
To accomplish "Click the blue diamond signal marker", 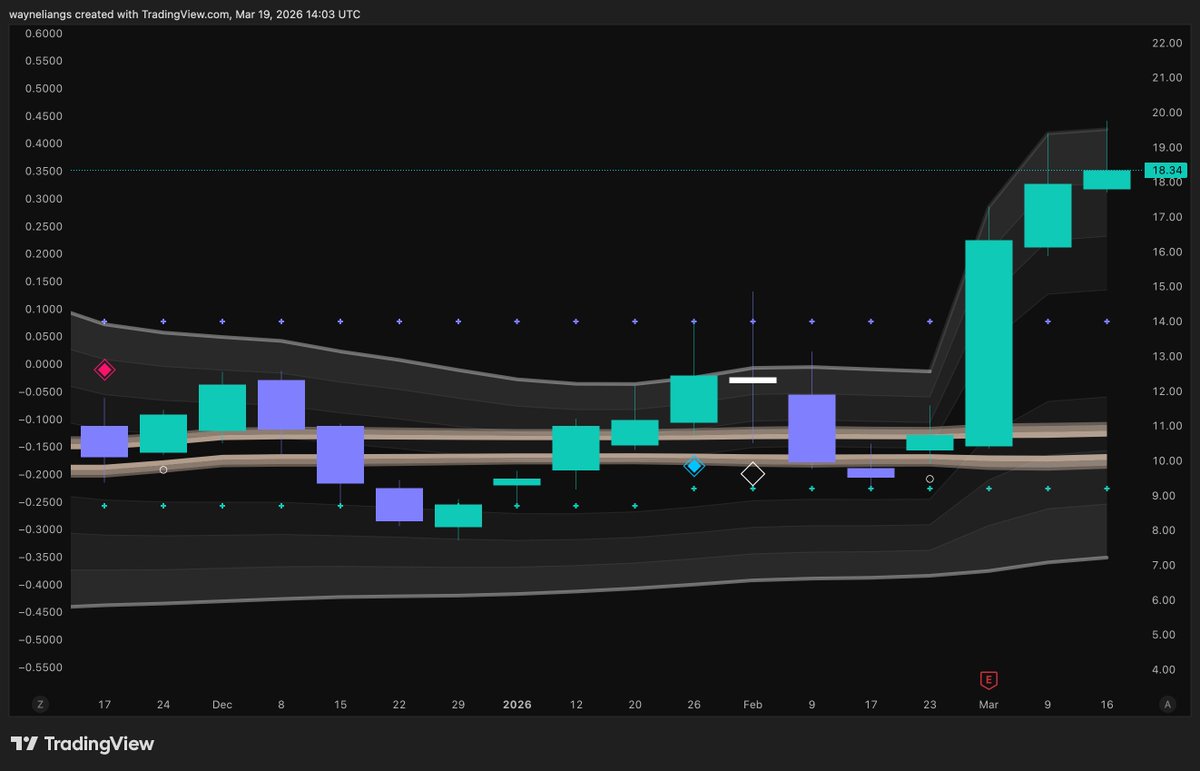I will [694, 466].
